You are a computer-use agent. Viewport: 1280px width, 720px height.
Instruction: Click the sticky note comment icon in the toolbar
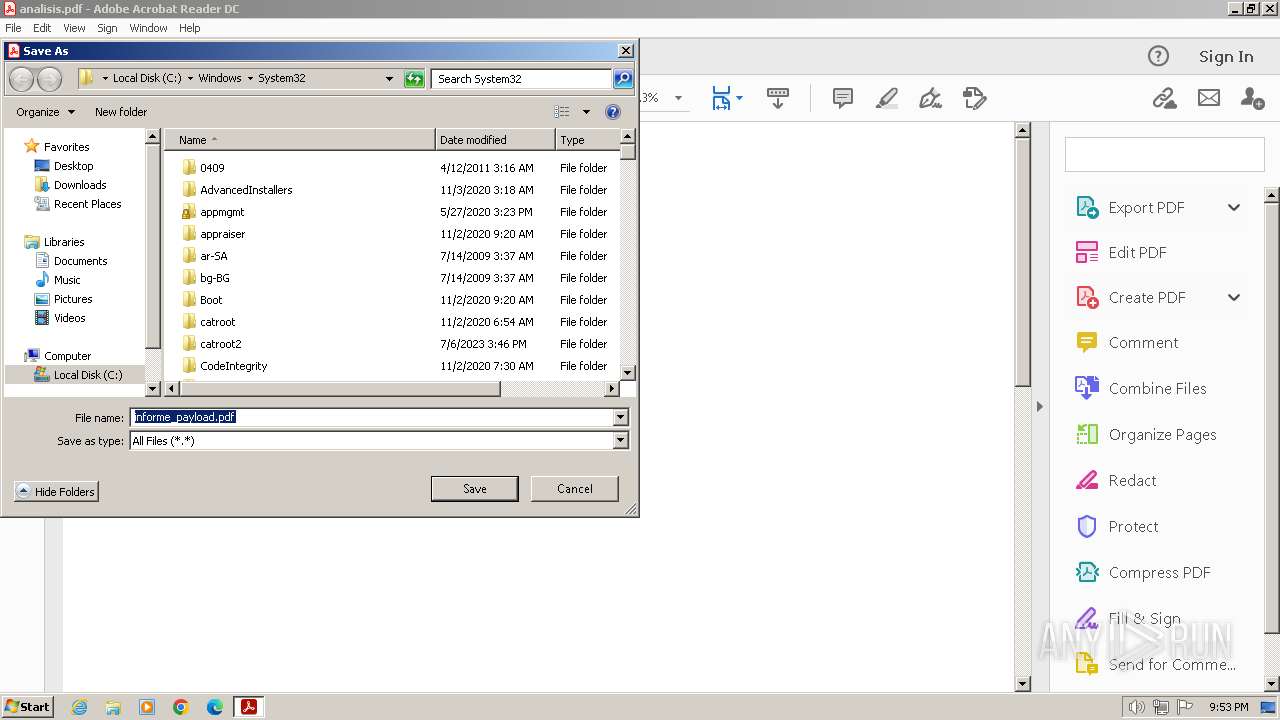(x=843, y=98)
